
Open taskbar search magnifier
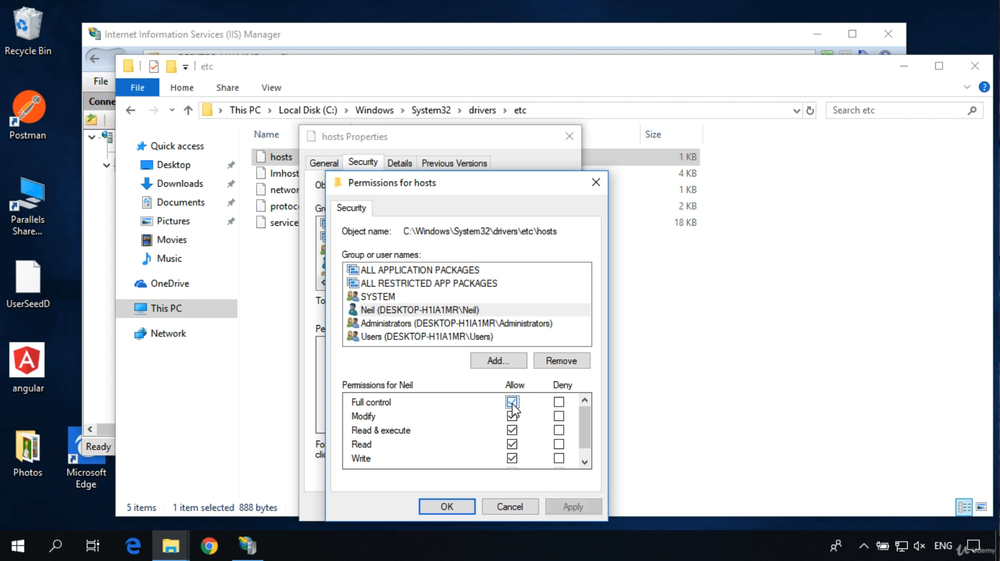(55, 546)
